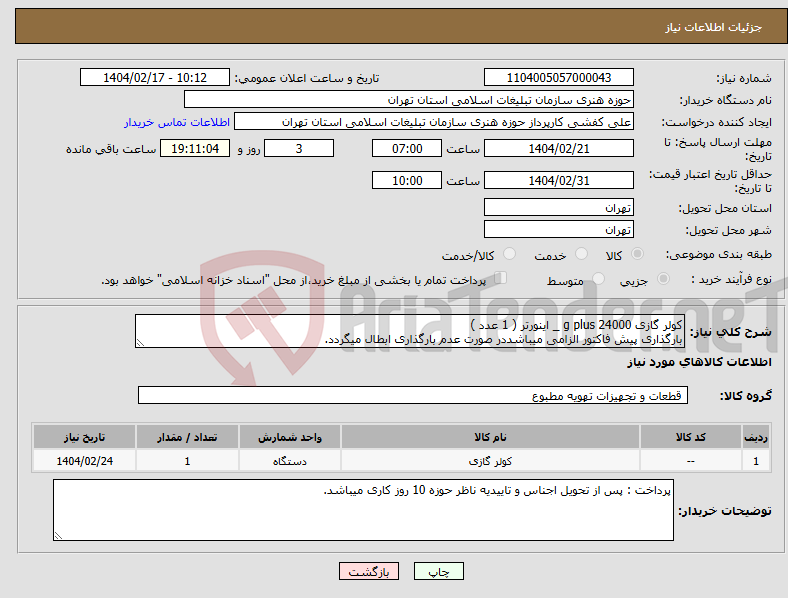Click the general description text area
The height and width of the screenshot is (598, 788).
click(x=410, y=331)
